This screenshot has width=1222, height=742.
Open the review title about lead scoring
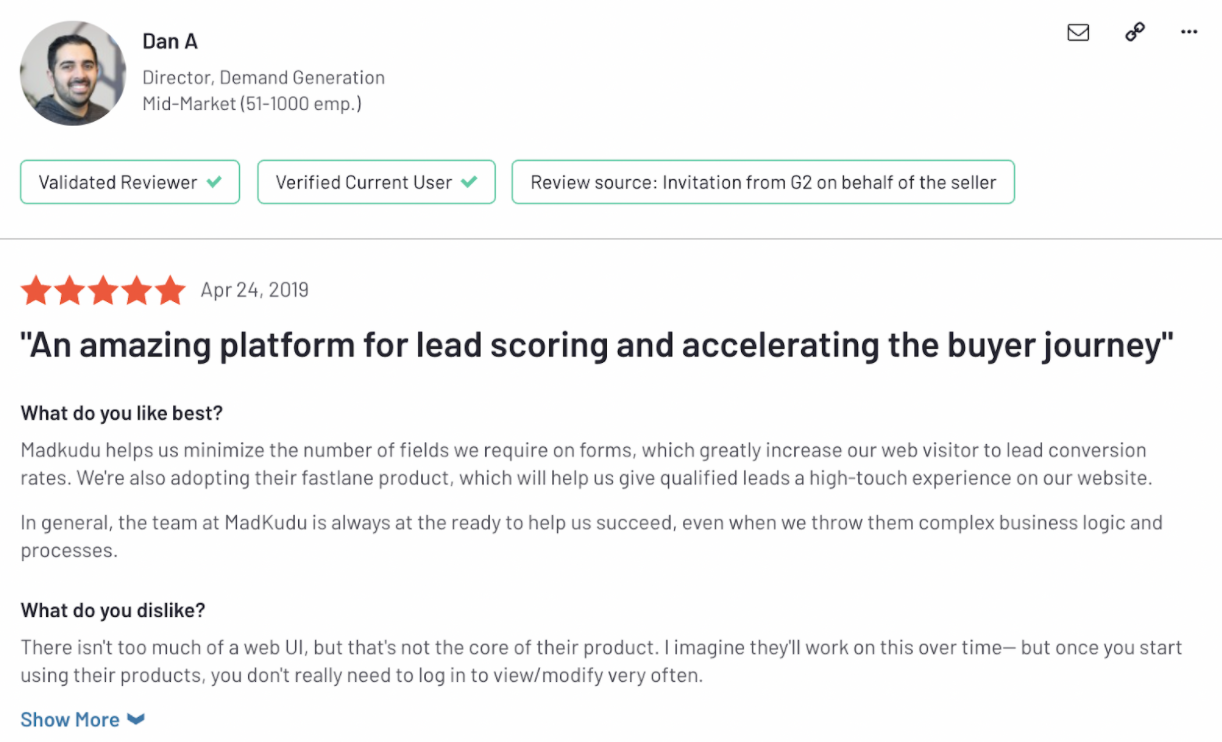[x=596, y=346]
